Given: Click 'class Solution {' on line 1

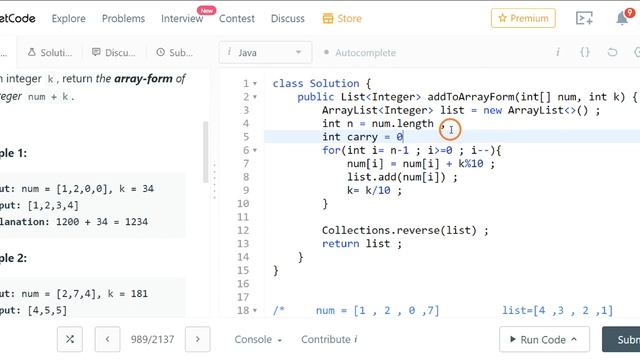Looking at the screenshot, I should click(322, 84).
